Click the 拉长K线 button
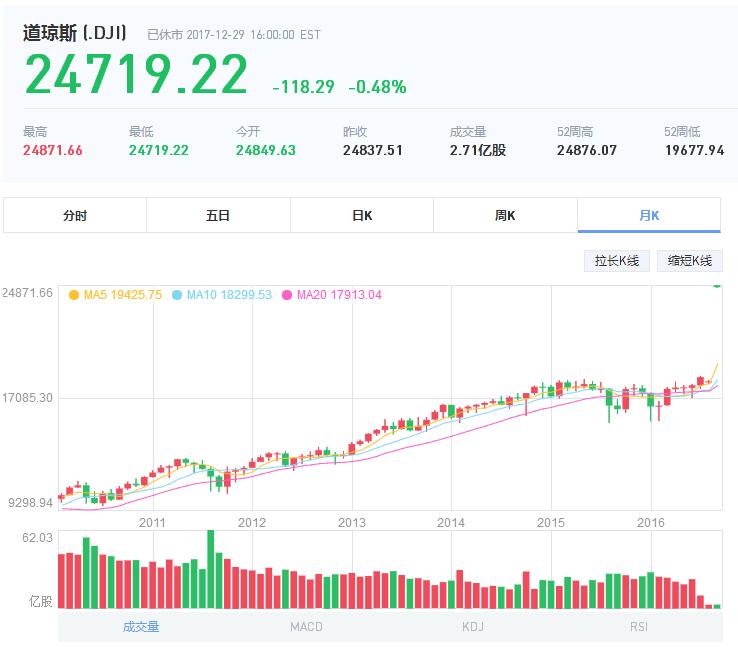Image resolution: width=738 pixels, height=647 pixels. click(617, 260)
